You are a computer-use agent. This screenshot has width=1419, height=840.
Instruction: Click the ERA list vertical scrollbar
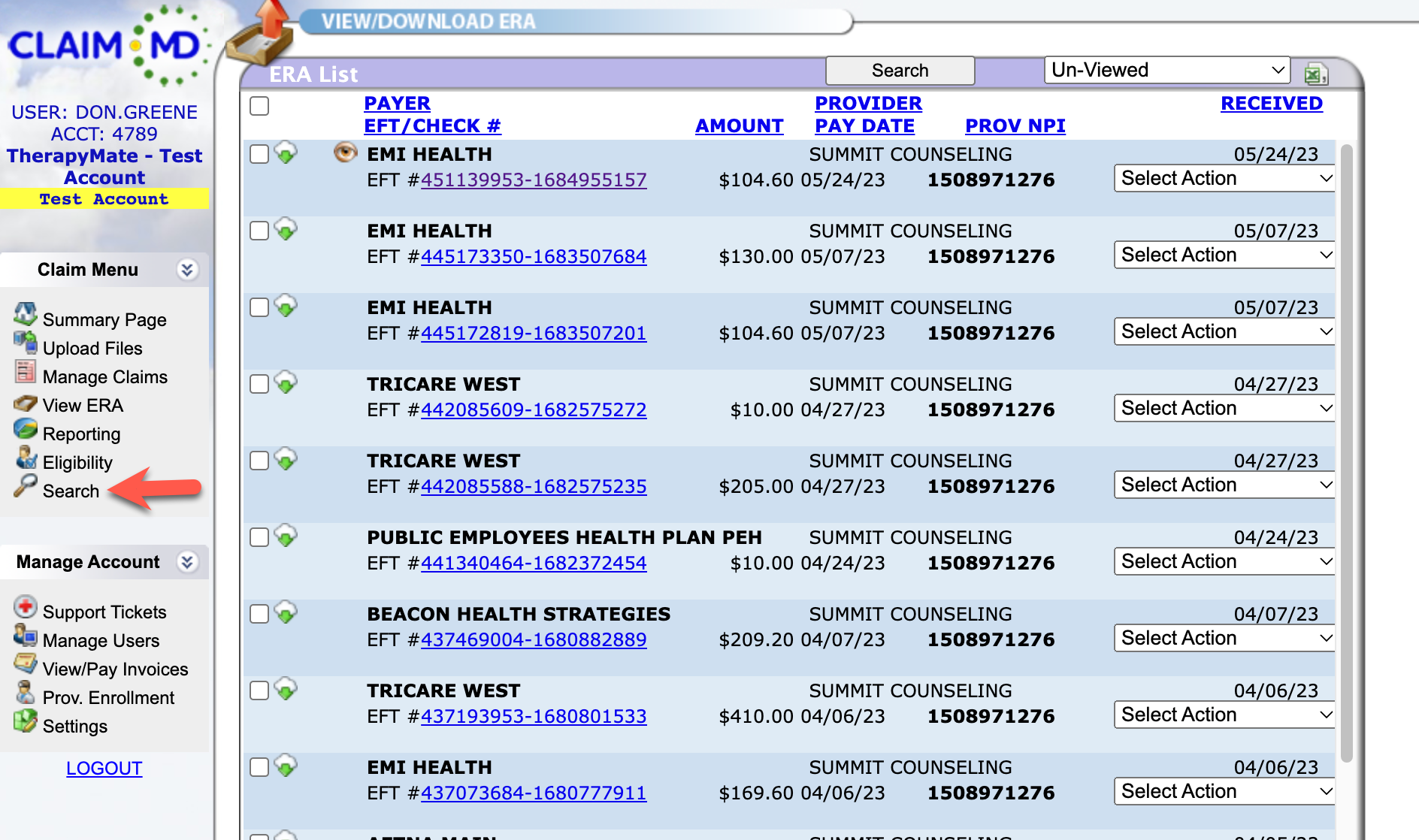[x=1346, y=451]
